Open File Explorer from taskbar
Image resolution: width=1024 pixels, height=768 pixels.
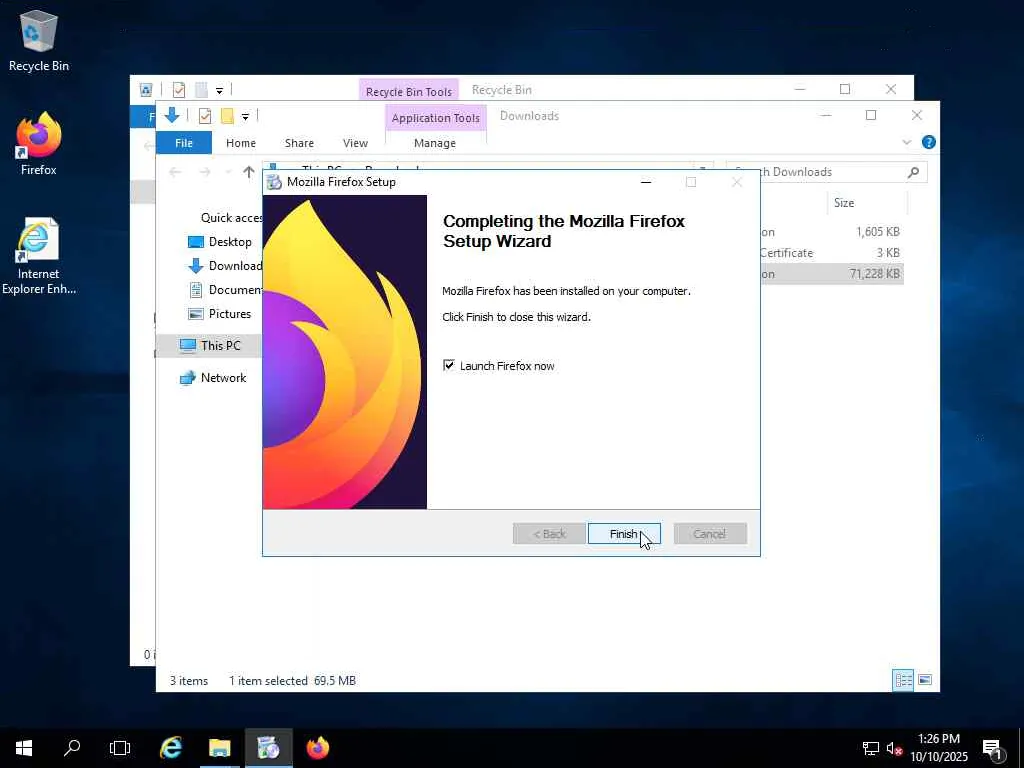(x=219, y=748)
